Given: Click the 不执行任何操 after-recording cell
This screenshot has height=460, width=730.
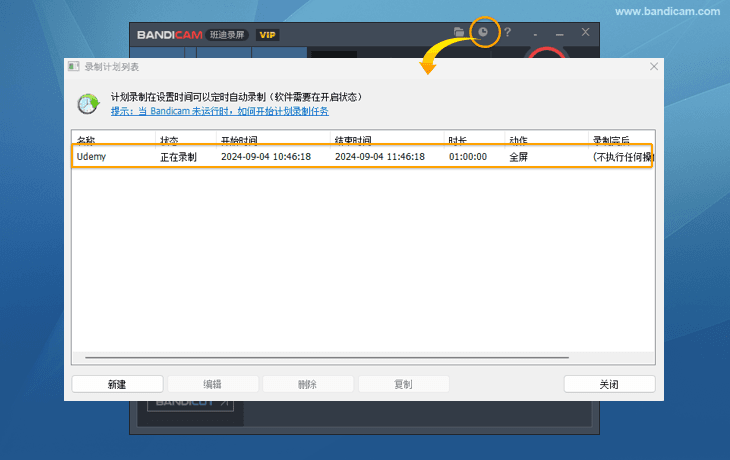Looking at the screenshot, I should [x=622, y=157].
